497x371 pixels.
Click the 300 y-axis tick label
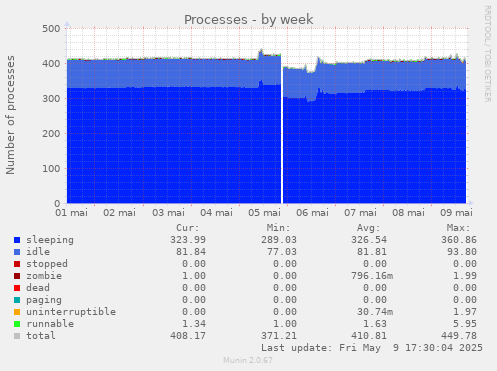pyautogui.click(x=51, y=99)
